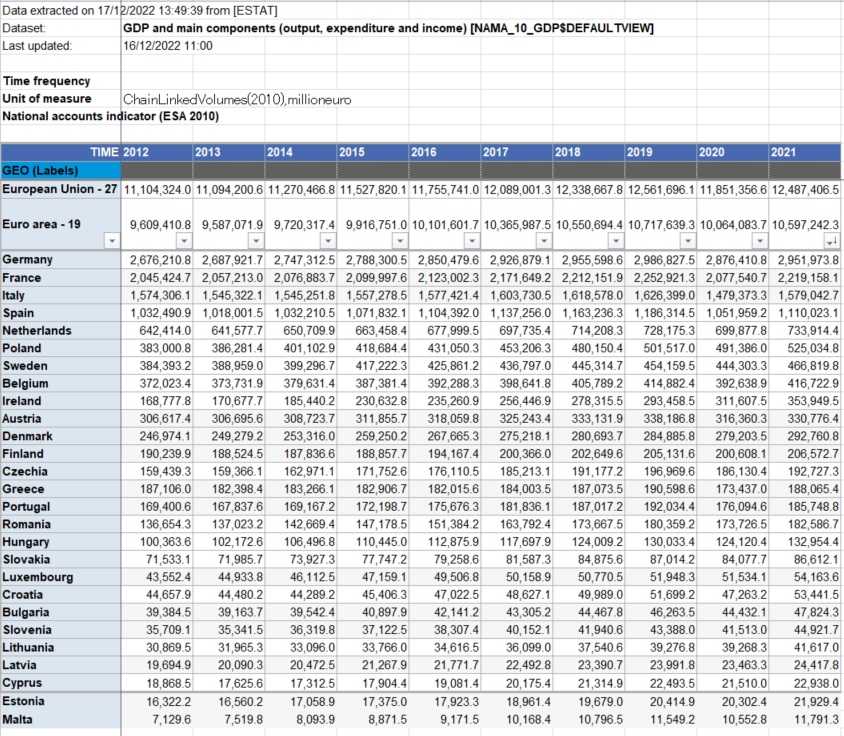The width and height of the screenshot is (844, 736).
Task: Click the Malta row label cell
Action: tap(60, 718)
